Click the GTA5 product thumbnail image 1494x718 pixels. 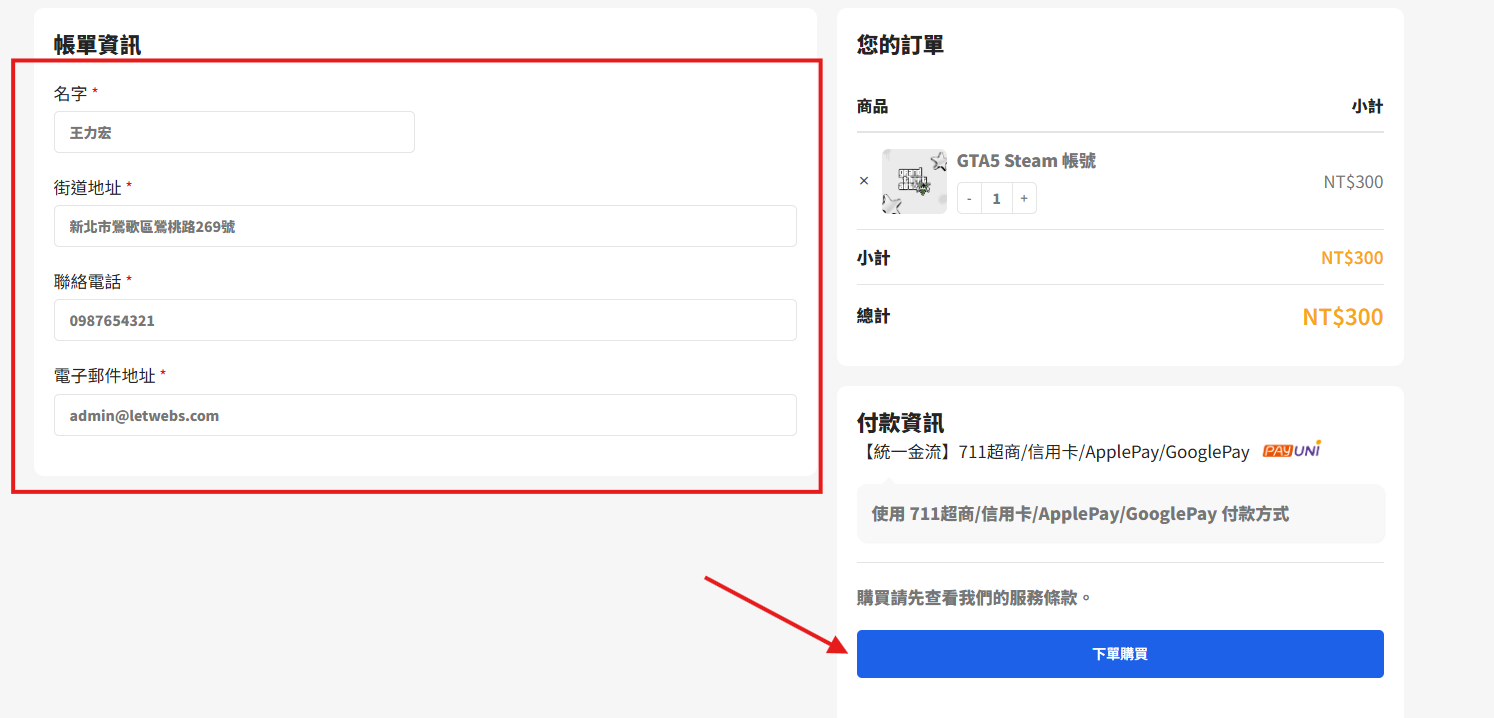(914, 182)
